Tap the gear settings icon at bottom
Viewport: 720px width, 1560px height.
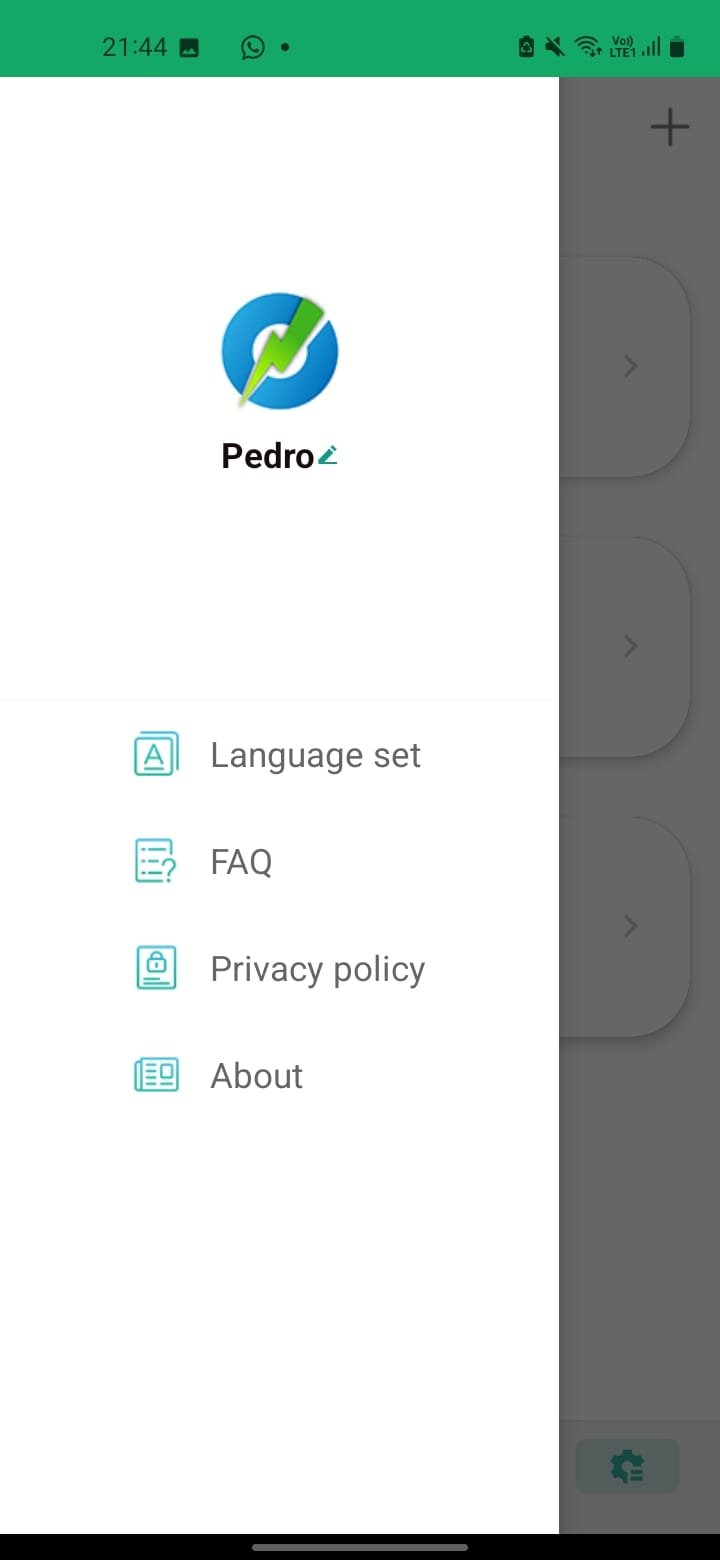pyautogui.click(x=627, y=1467)
